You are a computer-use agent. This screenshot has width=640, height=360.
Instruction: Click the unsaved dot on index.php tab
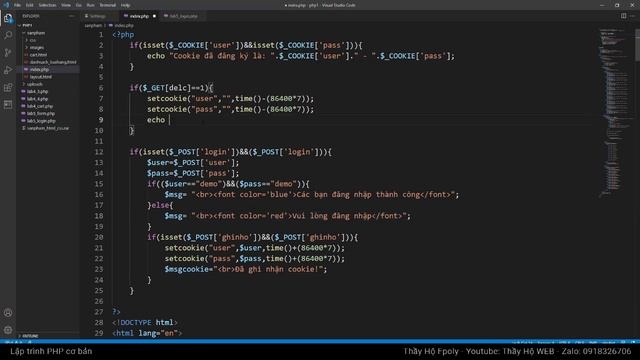[154, 16]
